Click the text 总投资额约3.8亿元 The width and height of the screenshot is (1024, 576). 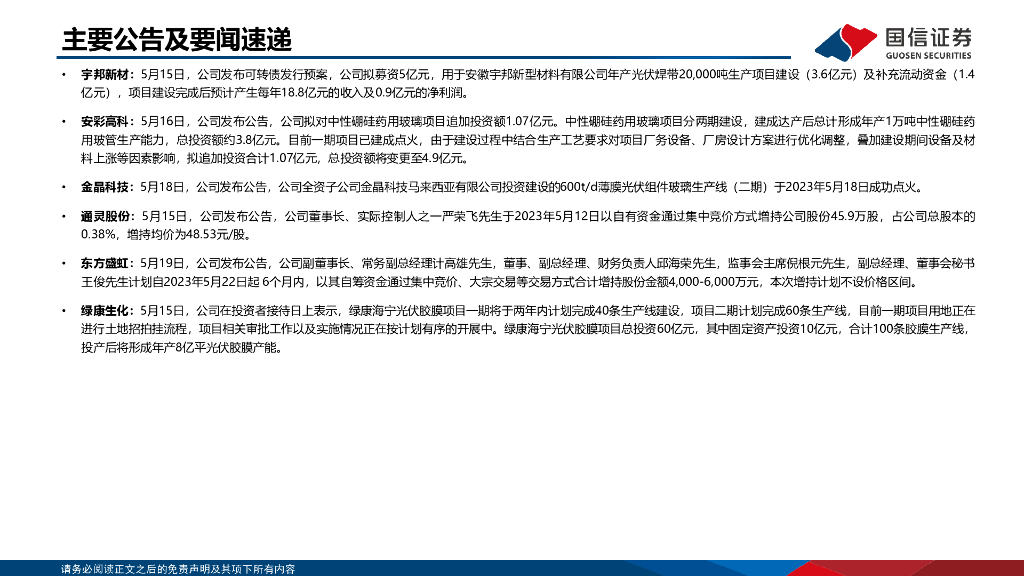coord(227,140)
